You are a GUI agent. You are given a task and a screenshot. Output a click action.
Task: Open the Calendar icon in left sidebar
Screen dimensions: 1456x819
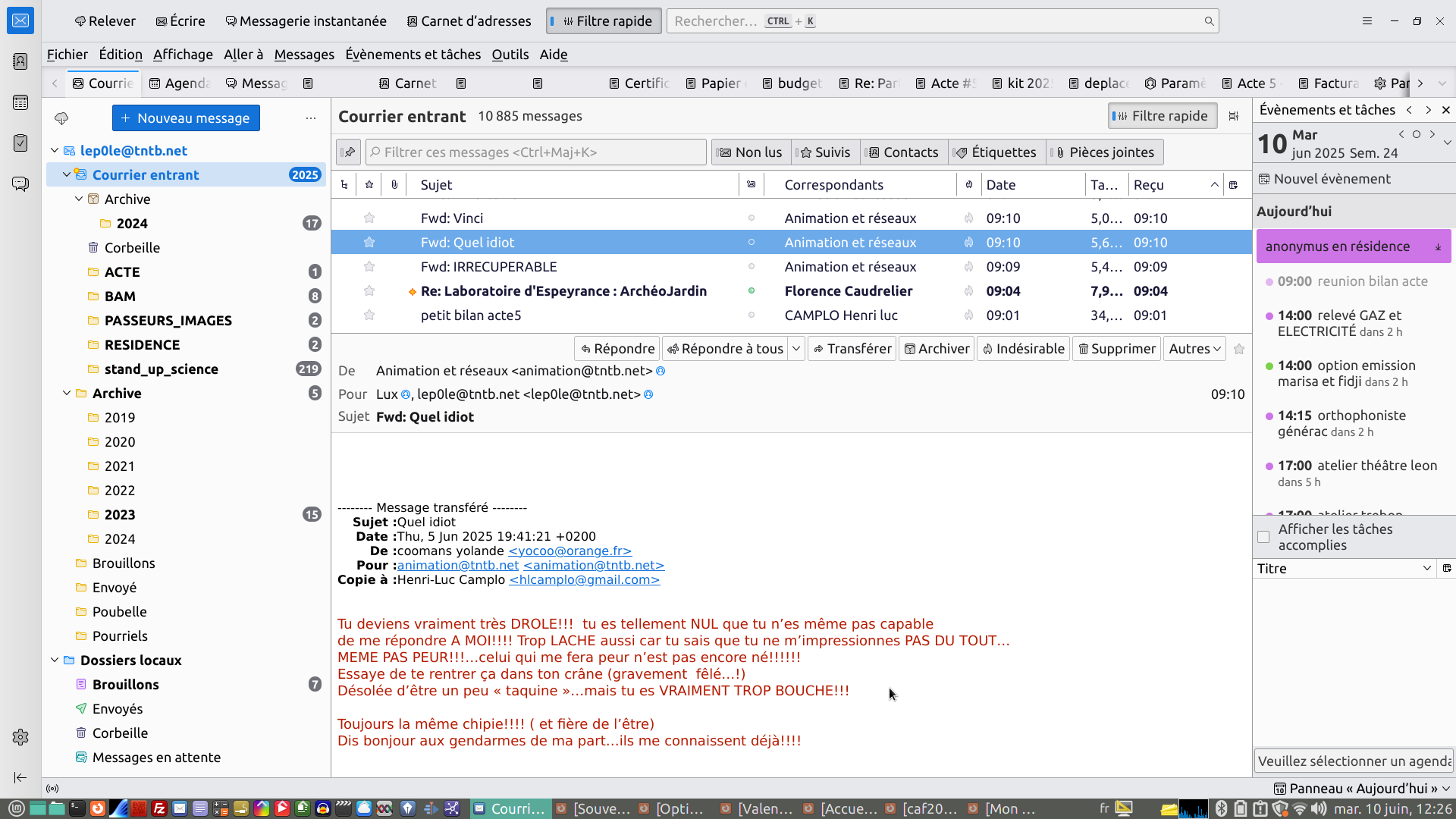point(20,102)
